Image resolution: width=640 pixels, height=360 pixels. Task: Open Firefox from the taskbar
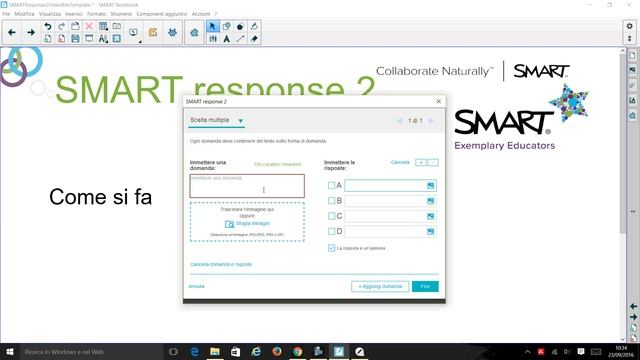click(x=277, y=351)
